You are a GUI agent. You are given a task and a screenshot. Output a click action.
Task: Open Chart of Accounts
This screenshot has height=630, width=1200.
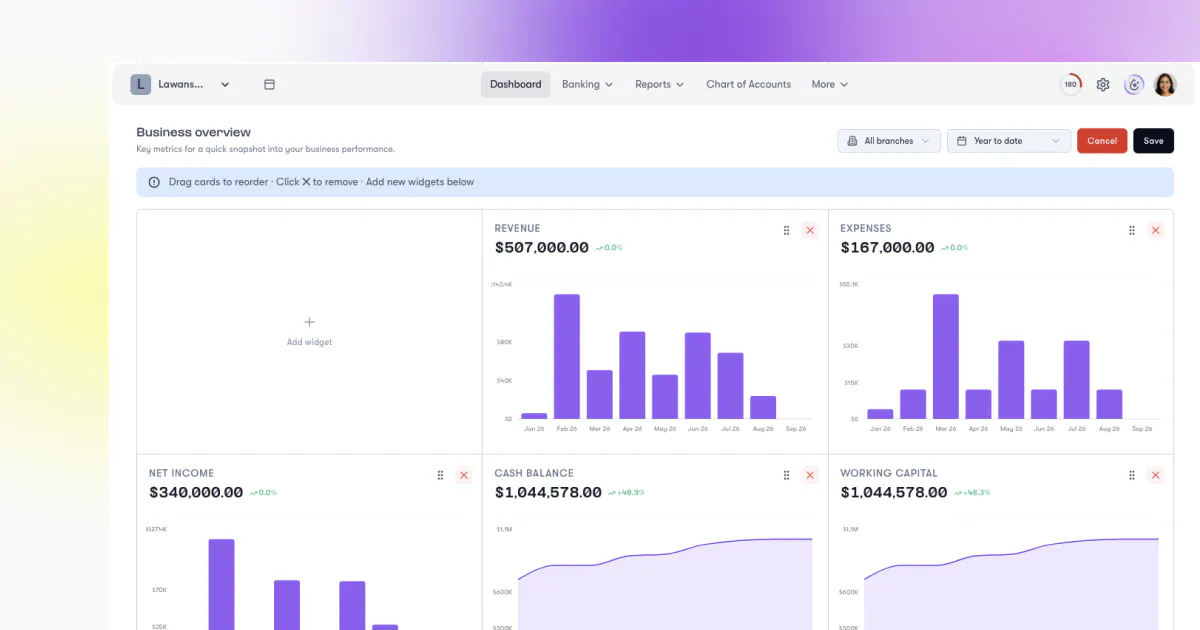click(x=748, y=85)
